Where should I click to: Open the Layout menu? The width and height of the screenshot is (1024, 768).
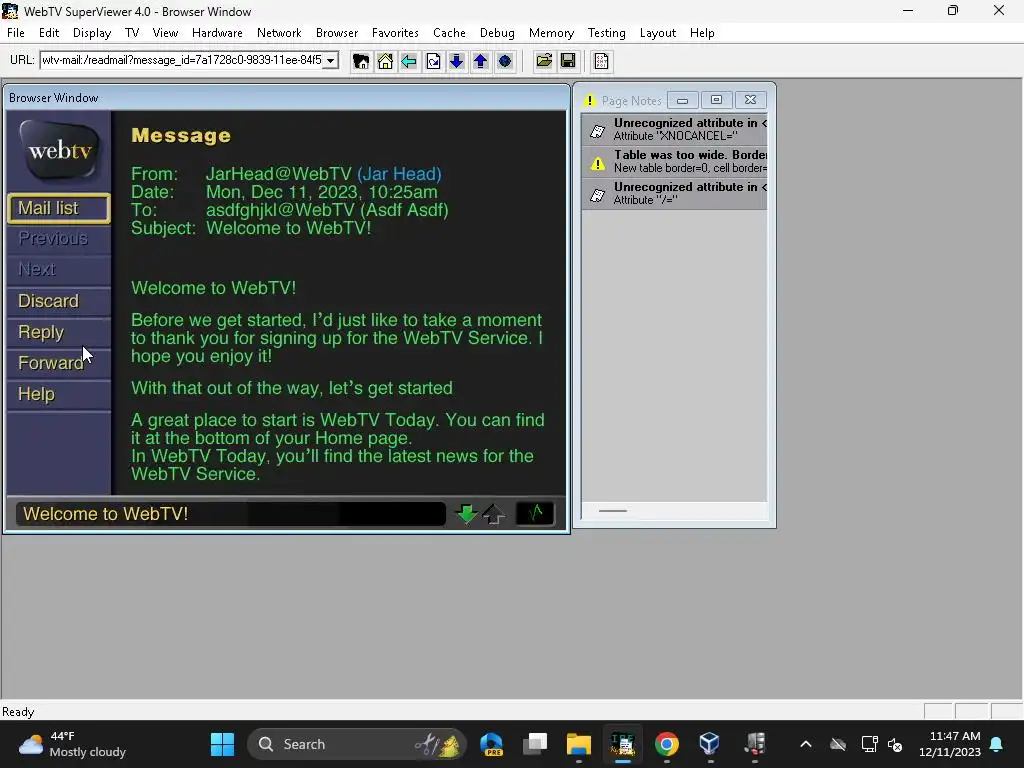coord(658,33)
